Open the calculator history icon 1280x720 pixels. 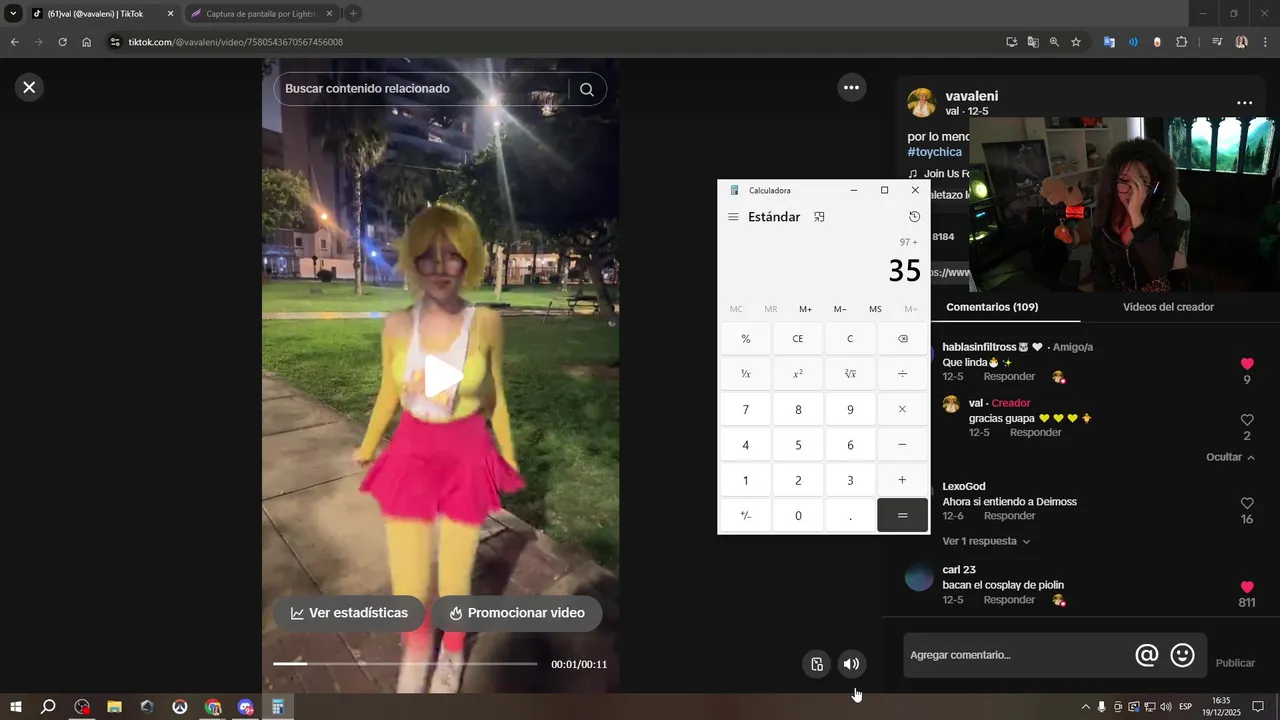click(x=914, y=217)
